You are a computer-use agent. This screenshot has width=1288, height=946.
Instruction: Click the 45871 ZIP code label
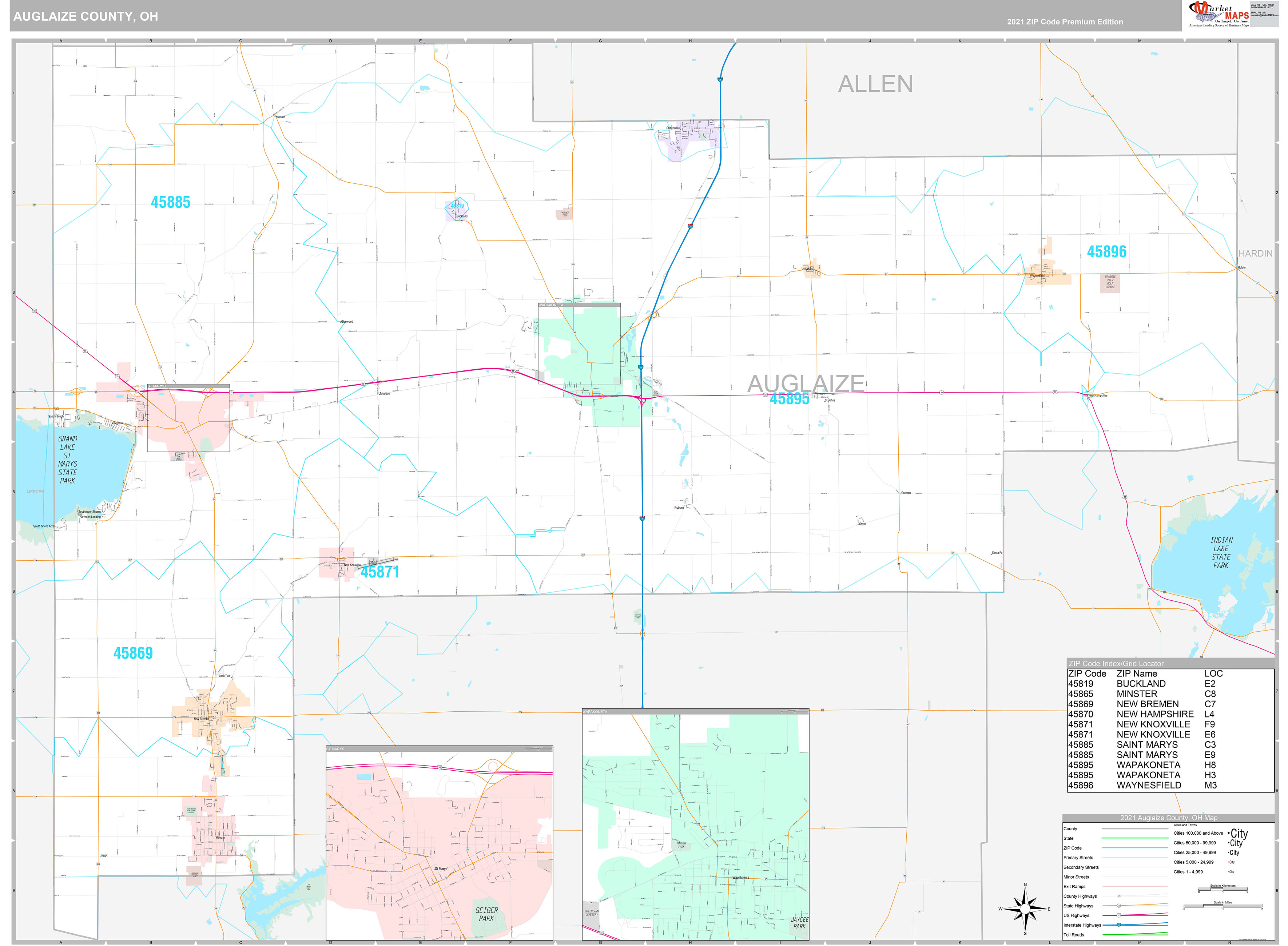tap(380, 572)
